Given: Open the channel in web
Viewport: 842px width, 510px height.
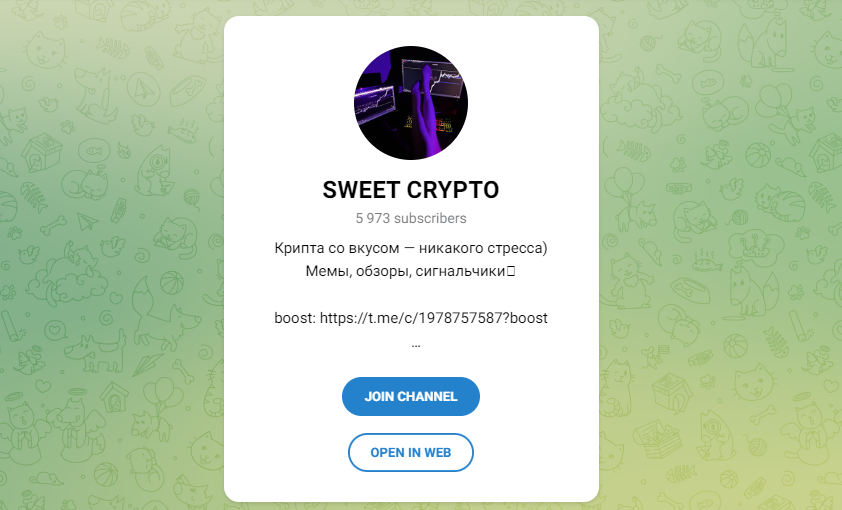Looking at the screenshot, I should [x=411, y=453].
